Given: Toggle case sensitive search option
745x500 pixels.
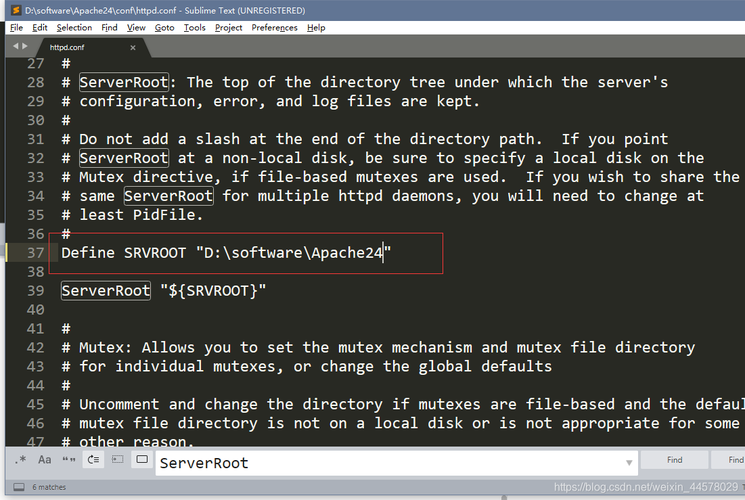Looking at the screenshot, I should point(45,460).
